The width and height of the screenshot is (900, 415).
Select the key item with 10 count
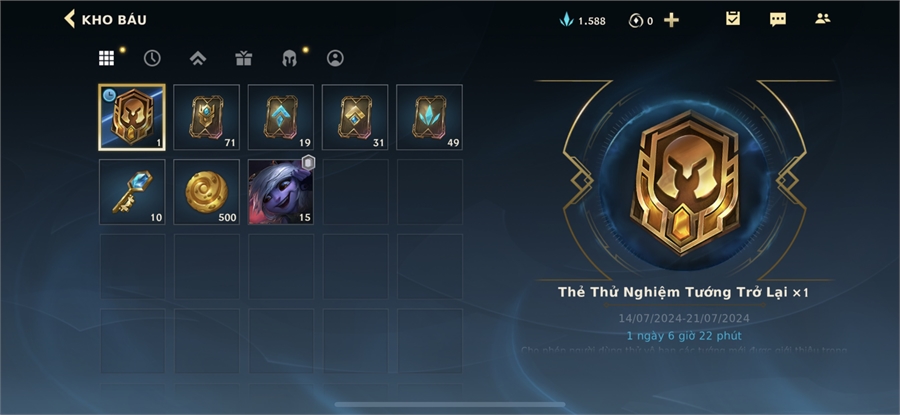(132, 192)
